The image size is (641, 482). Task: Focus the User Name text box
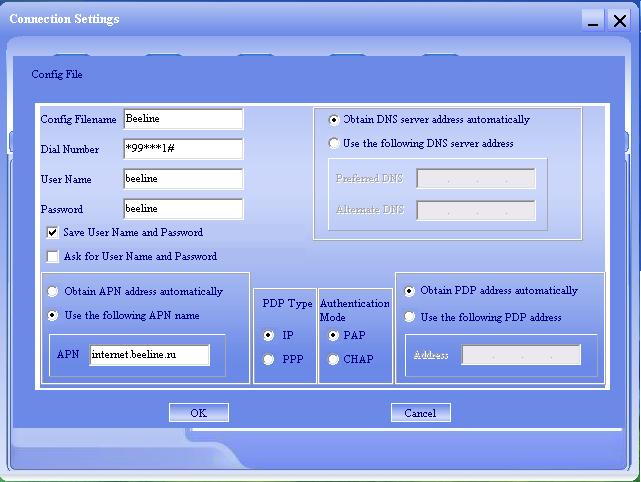tap(183, 179)
